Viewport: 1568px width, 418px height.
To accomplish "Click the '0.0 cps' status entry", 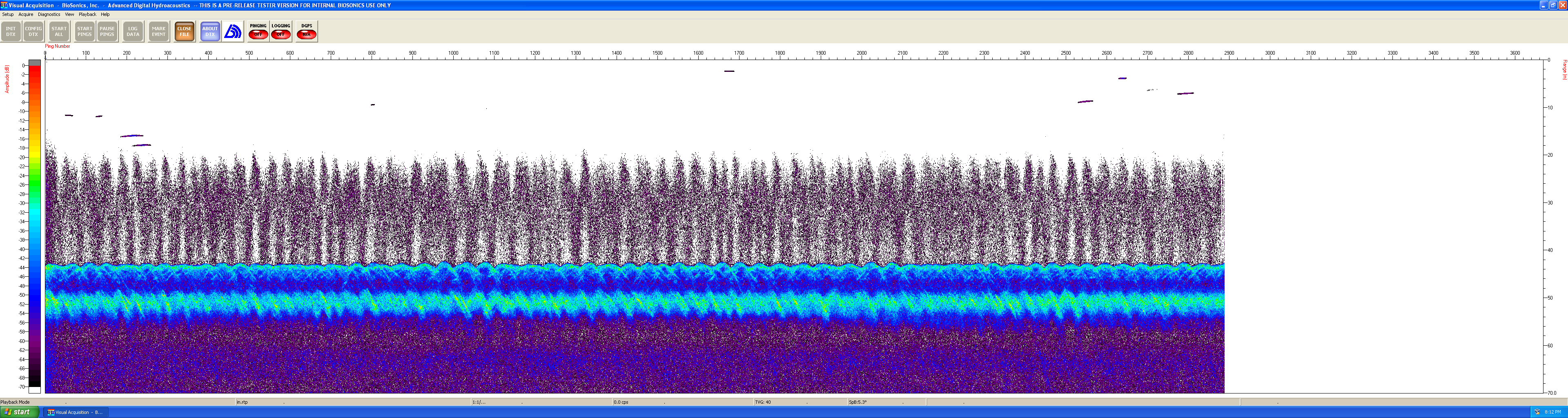I will click(621, 402).
